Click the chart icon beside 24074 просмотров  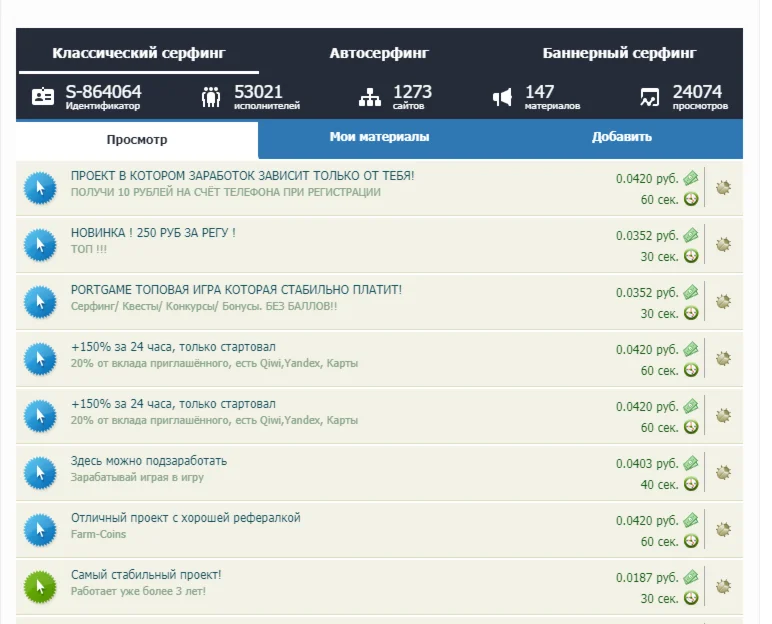point(649,97)
